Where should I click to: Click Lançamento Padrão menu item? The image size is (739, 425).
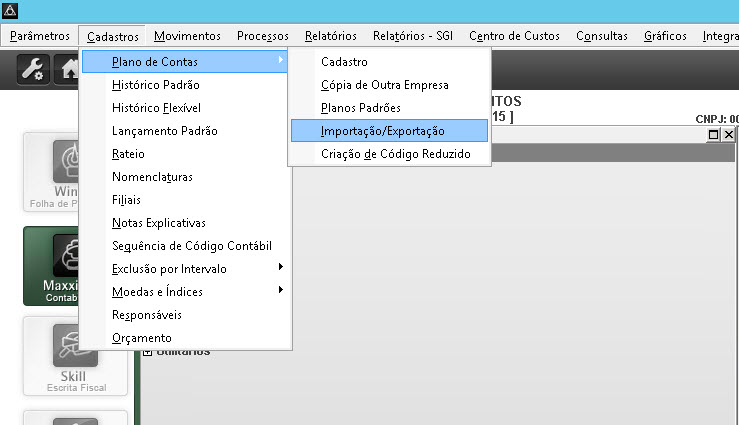(164, 131)
